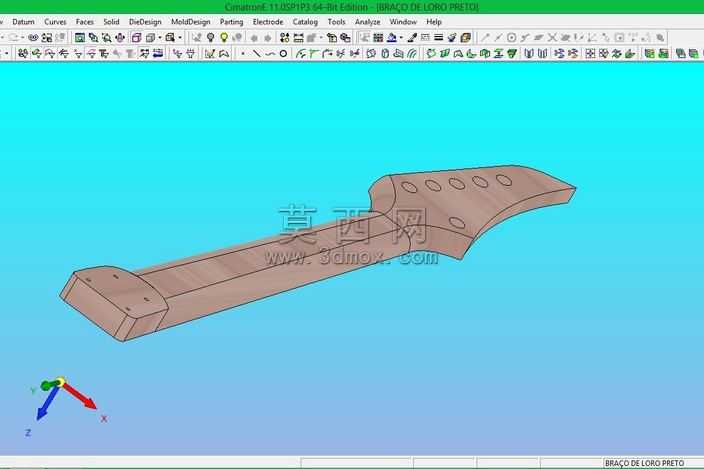This screenshot has width=704, height=469.
Task: Click the paint bucket color icon
Action: click(x=392, y=38)
